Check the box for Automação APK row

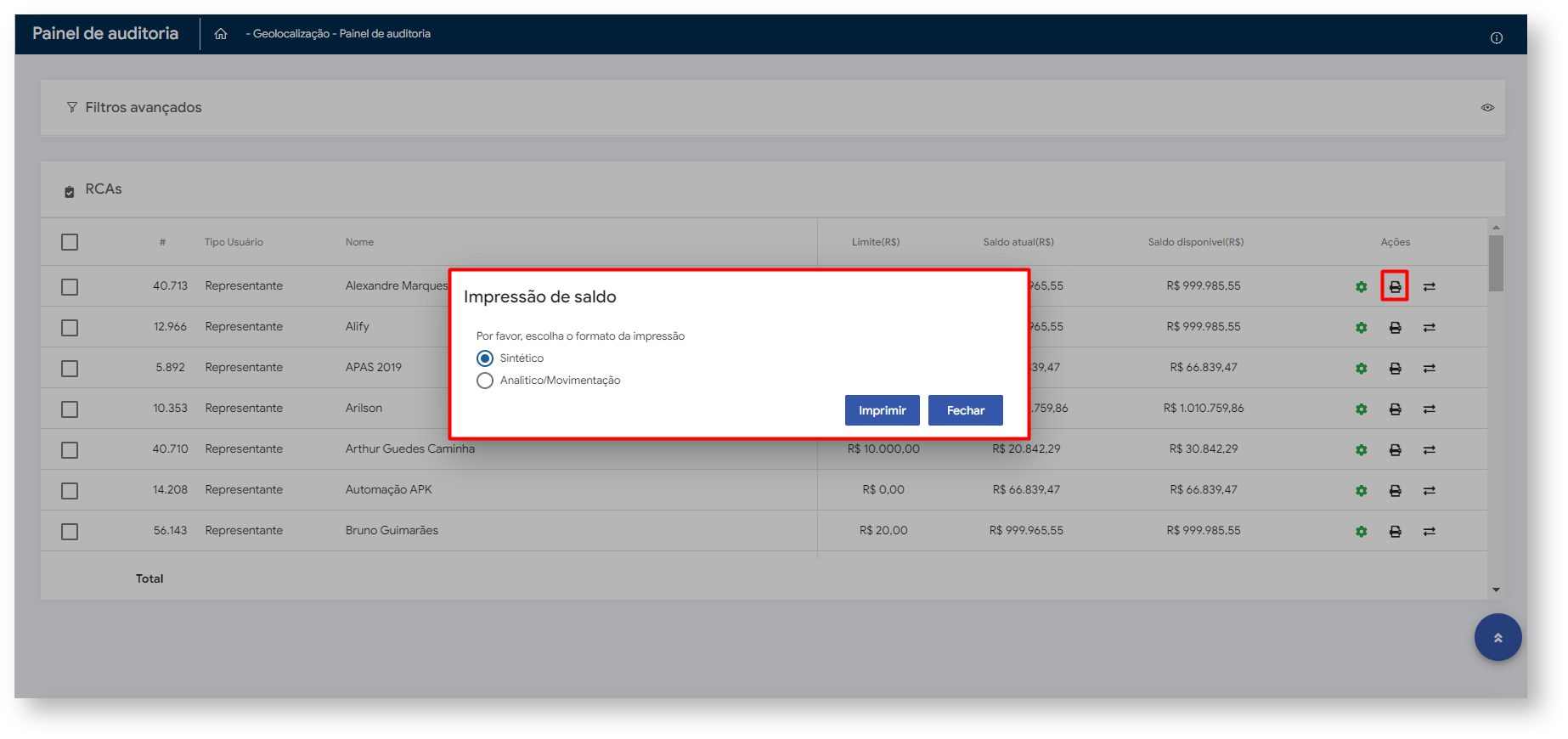70,490
